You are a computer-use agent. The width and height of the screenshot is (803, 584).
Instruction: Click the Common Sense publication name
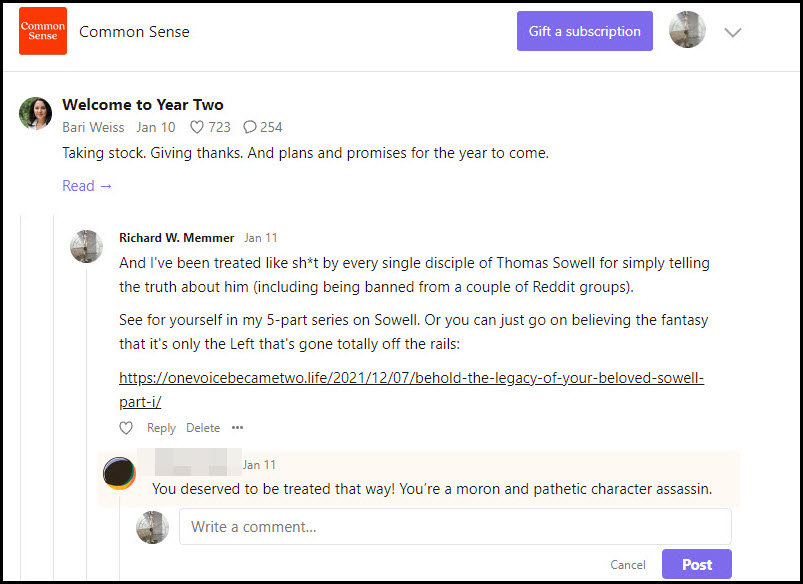coord(134,32)
